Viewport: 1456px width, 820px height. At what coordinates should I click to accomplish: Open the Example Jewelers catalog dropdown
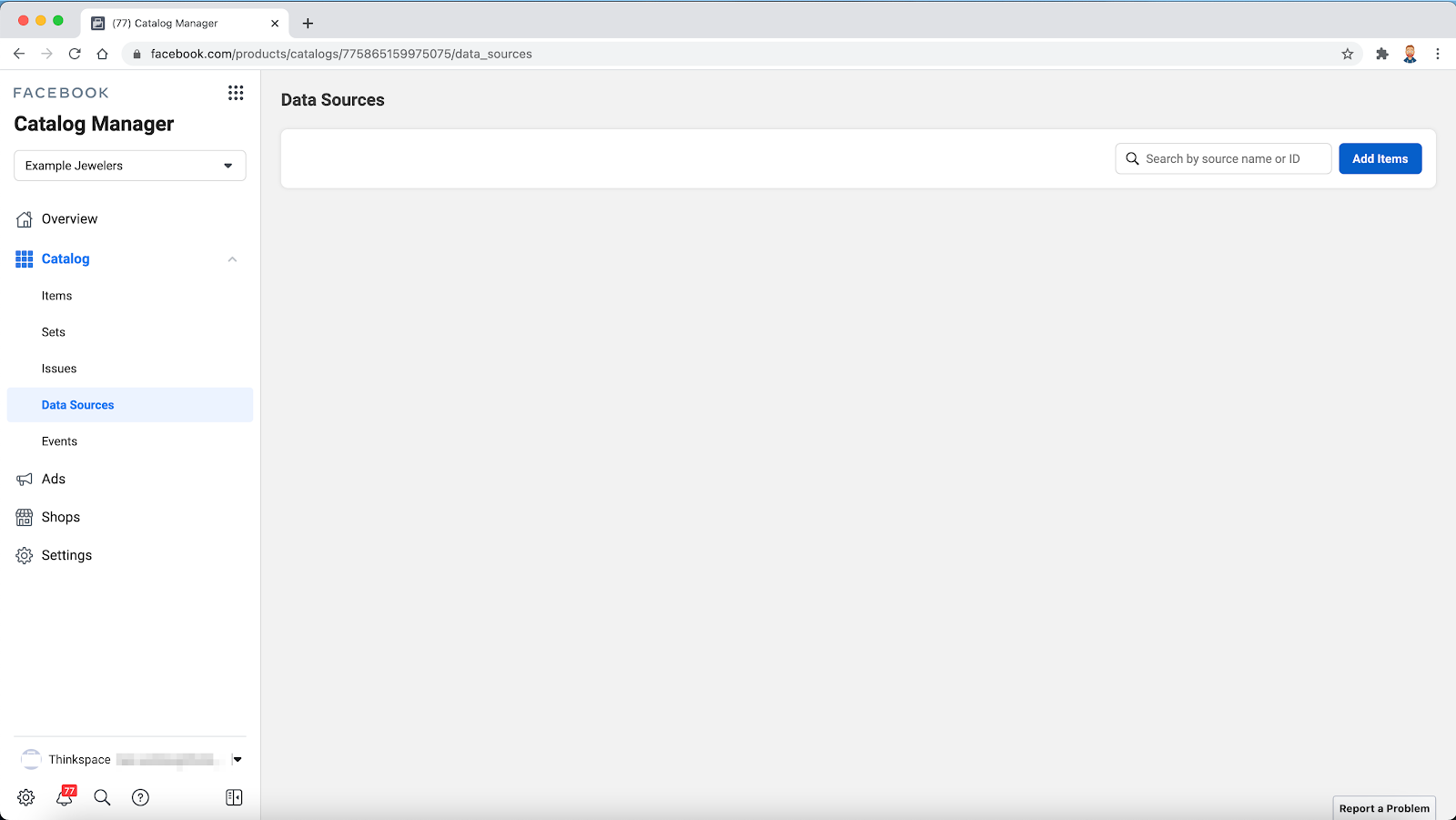point(130,166)
